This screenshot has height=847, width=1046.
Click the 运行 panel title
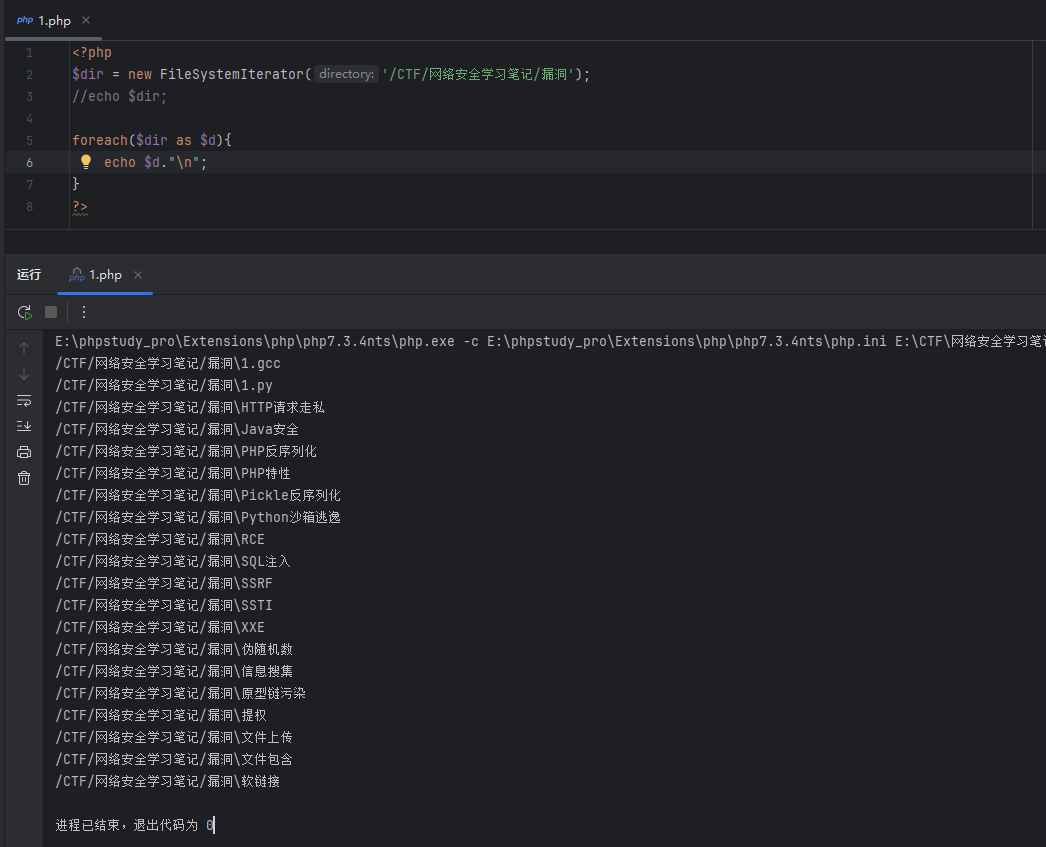click(x=29, y=275)
